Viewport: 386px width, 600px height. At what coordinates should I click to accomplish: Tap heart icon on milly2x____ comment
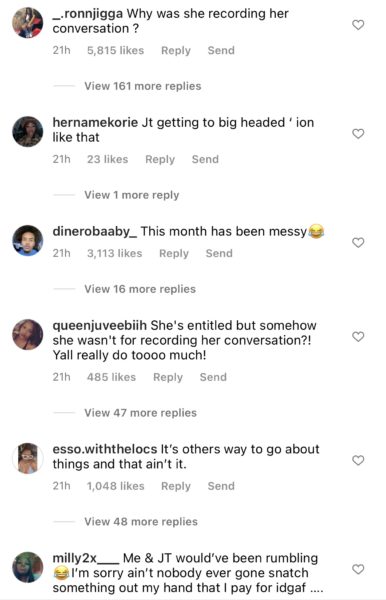click(358, 569)
